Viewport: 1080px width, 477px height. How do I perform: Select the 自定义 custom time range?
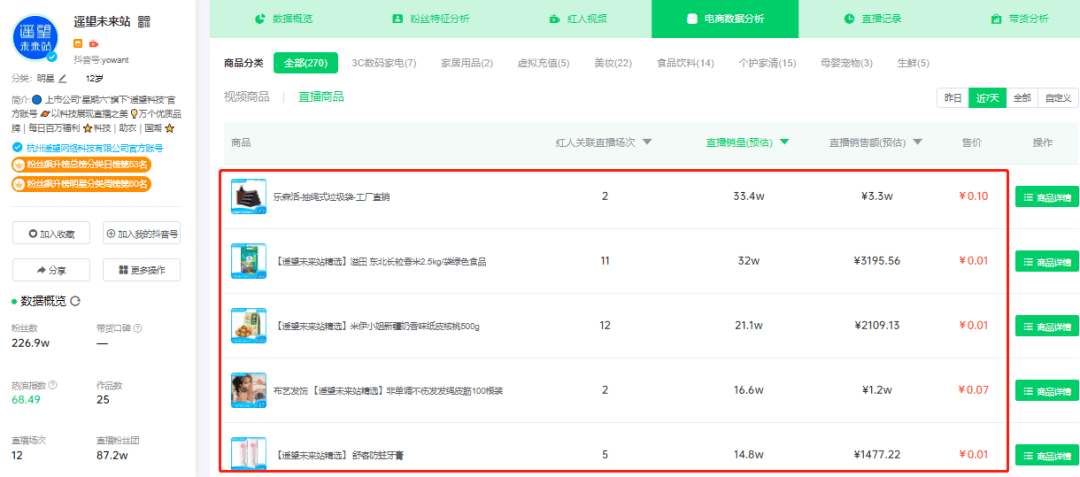click(1058, 98)
